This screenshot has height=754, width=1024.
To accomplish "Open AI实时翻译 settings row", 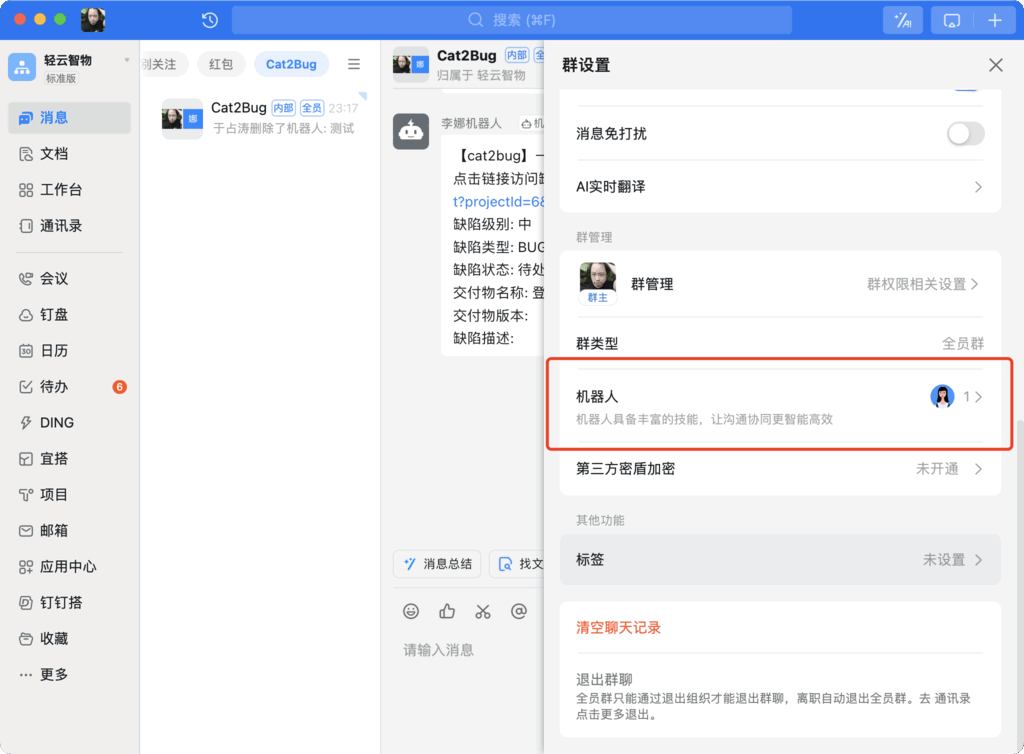I will [780, 187].
